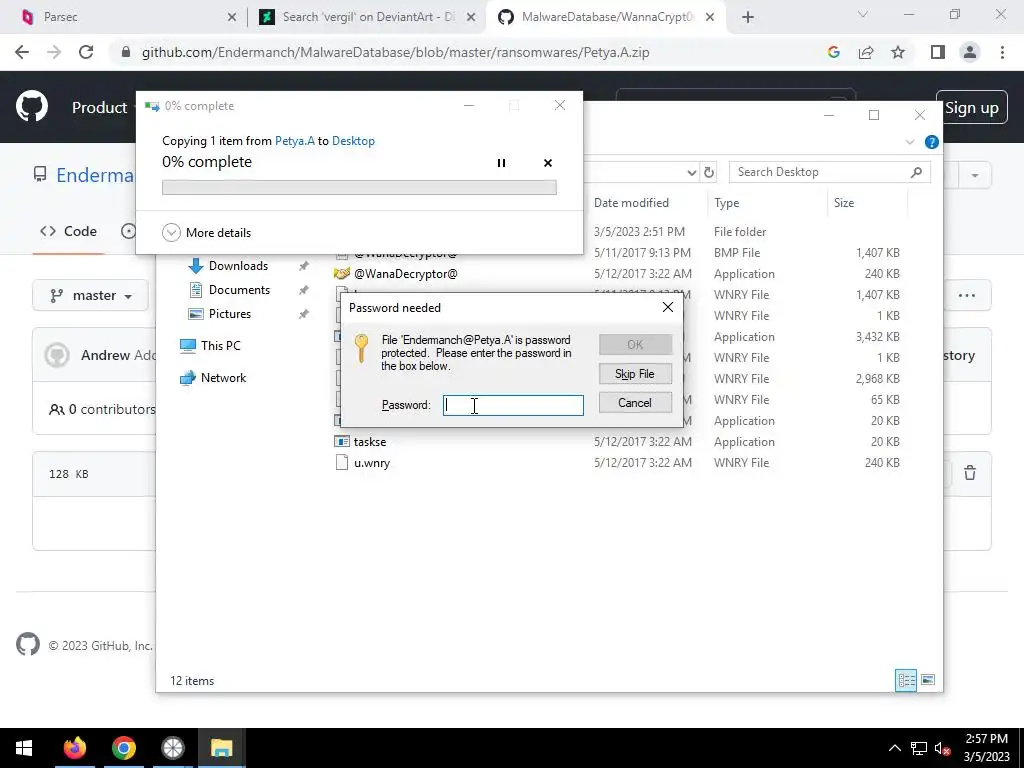Switch Explorer to large icons view

pos(927,680)
